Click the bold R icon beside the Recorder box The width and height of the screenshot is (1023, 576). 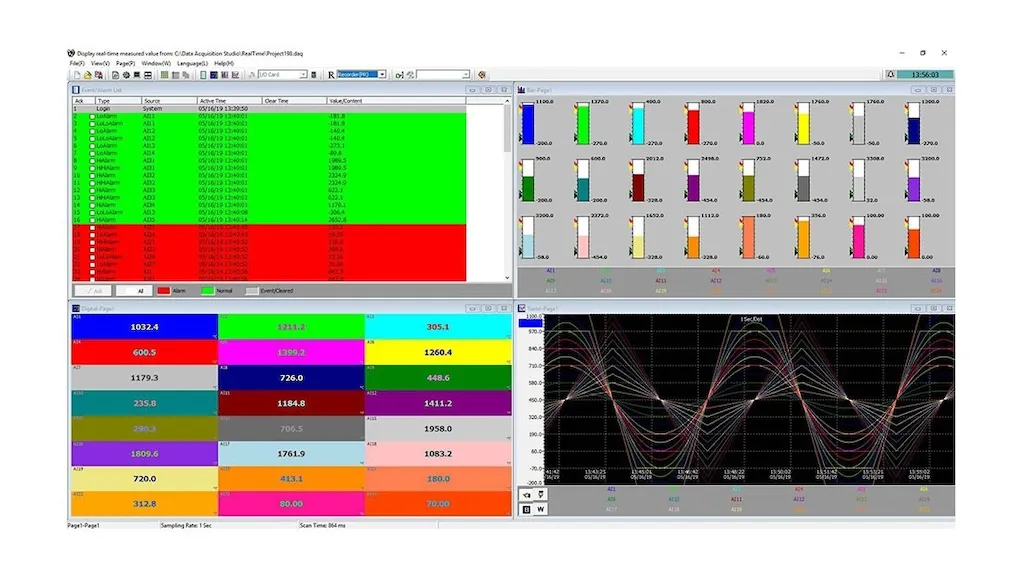(331, 75)
